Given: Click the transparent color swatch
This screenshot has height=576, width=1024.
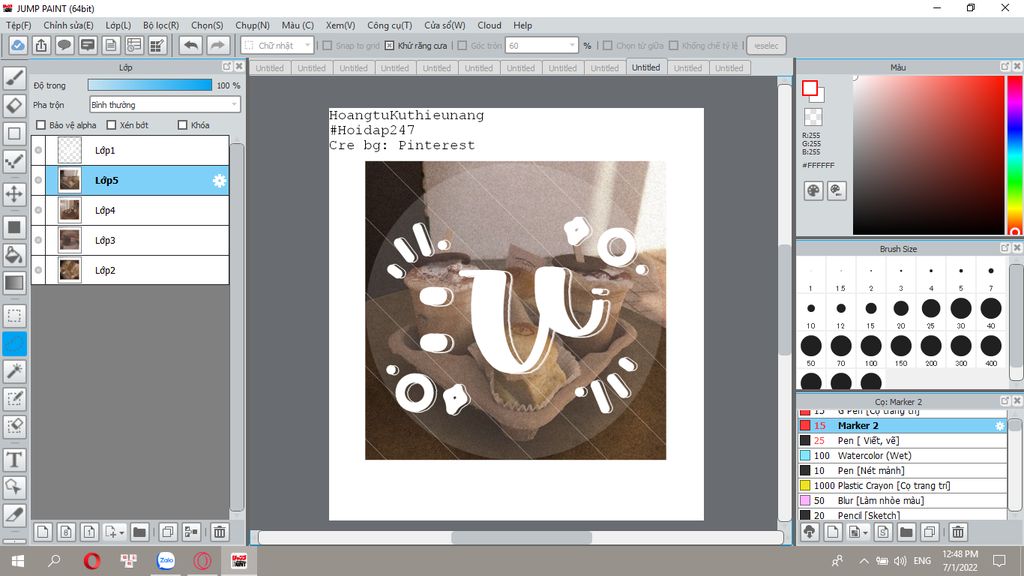Looking at the screenshot, I should click(813, 117).
